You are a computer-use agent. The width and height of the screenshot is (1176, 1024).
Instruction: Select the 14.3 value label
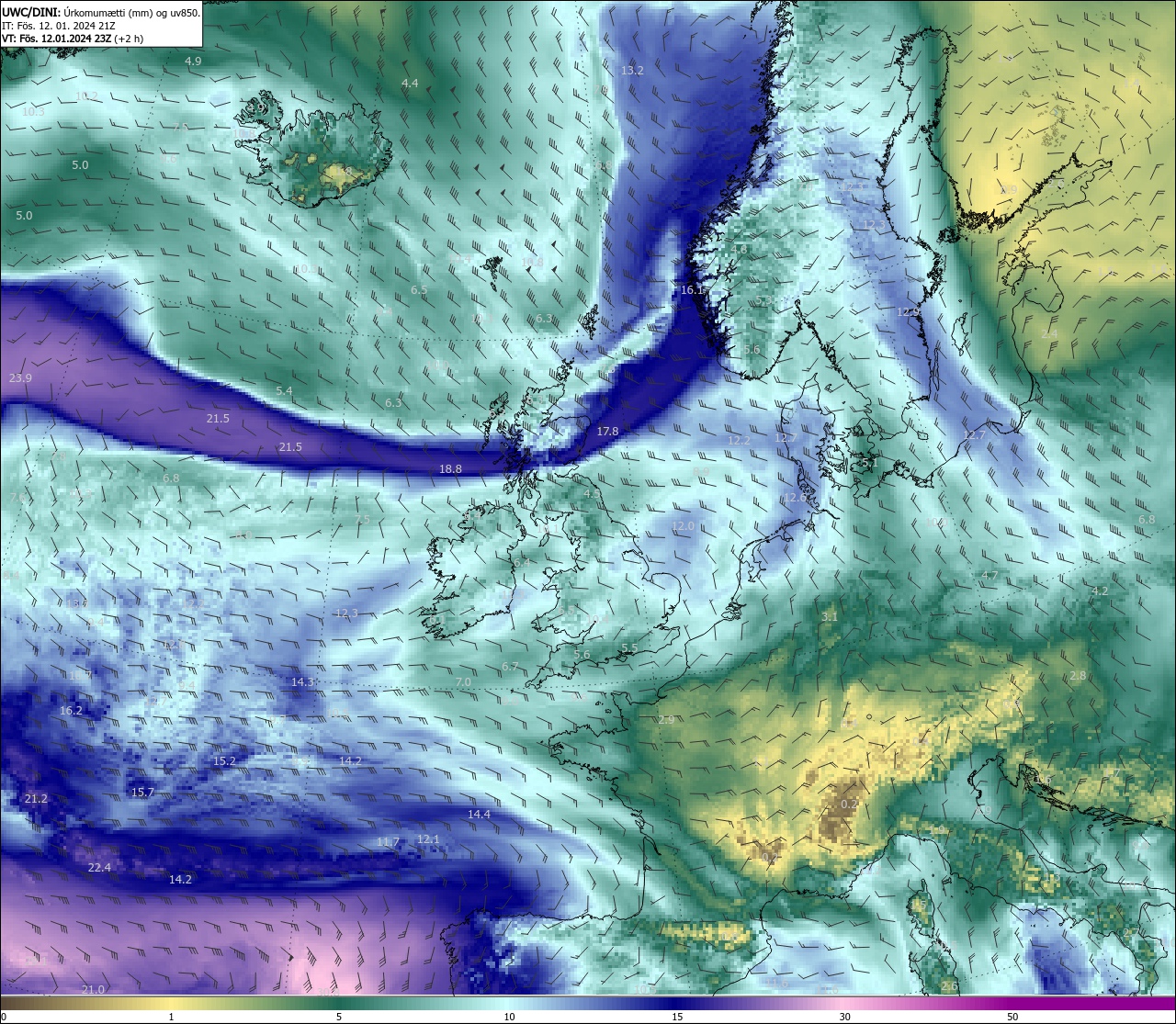click(303, 681)
